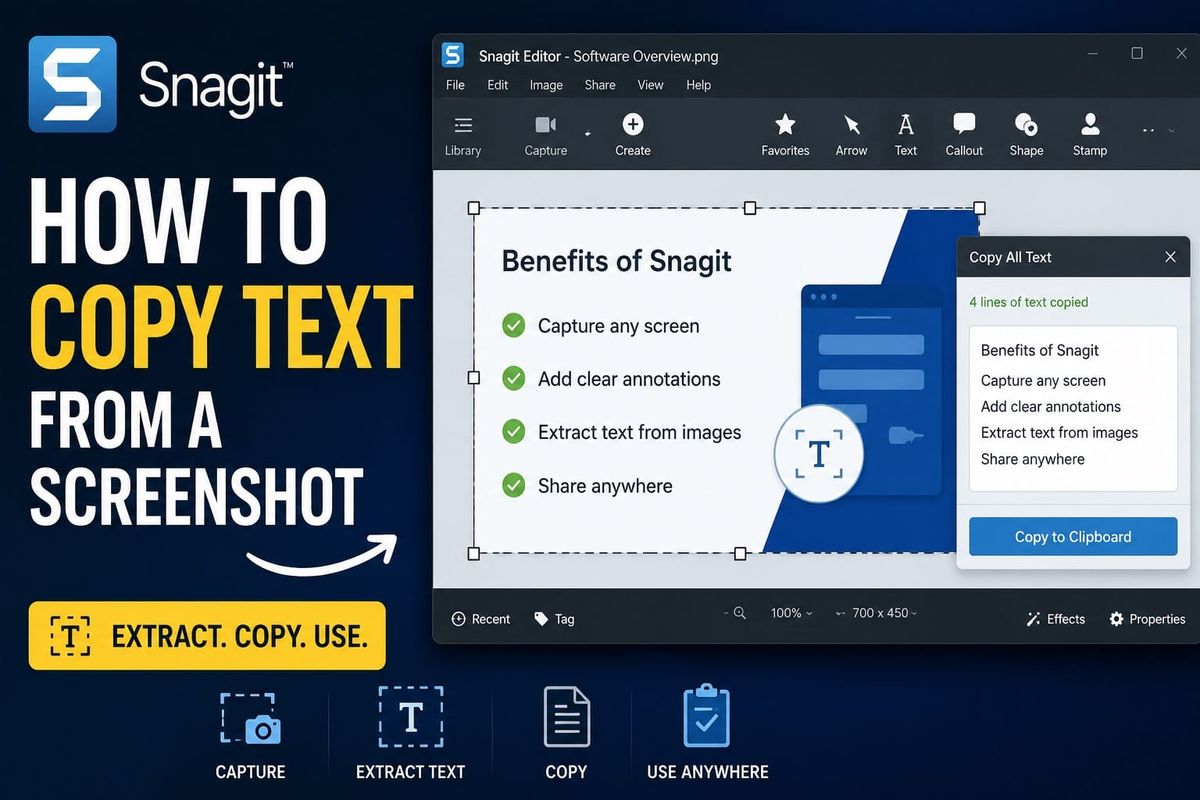Click the canvas text "Add clear annotations"
1200x800 pixels.
coord(629,379)
